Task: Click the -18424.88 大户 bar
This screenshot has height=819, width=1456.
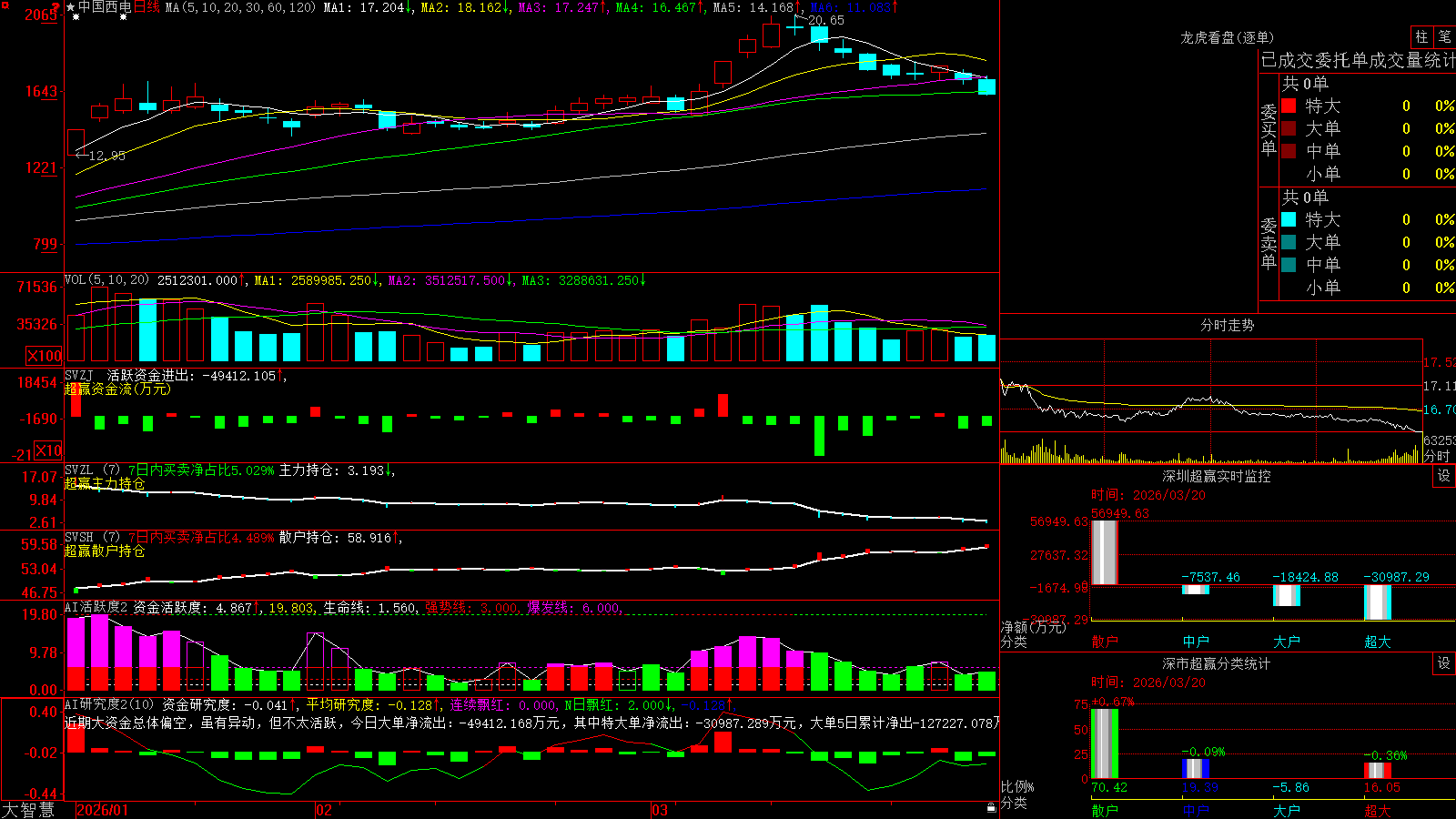Action: coord(1287,595)
